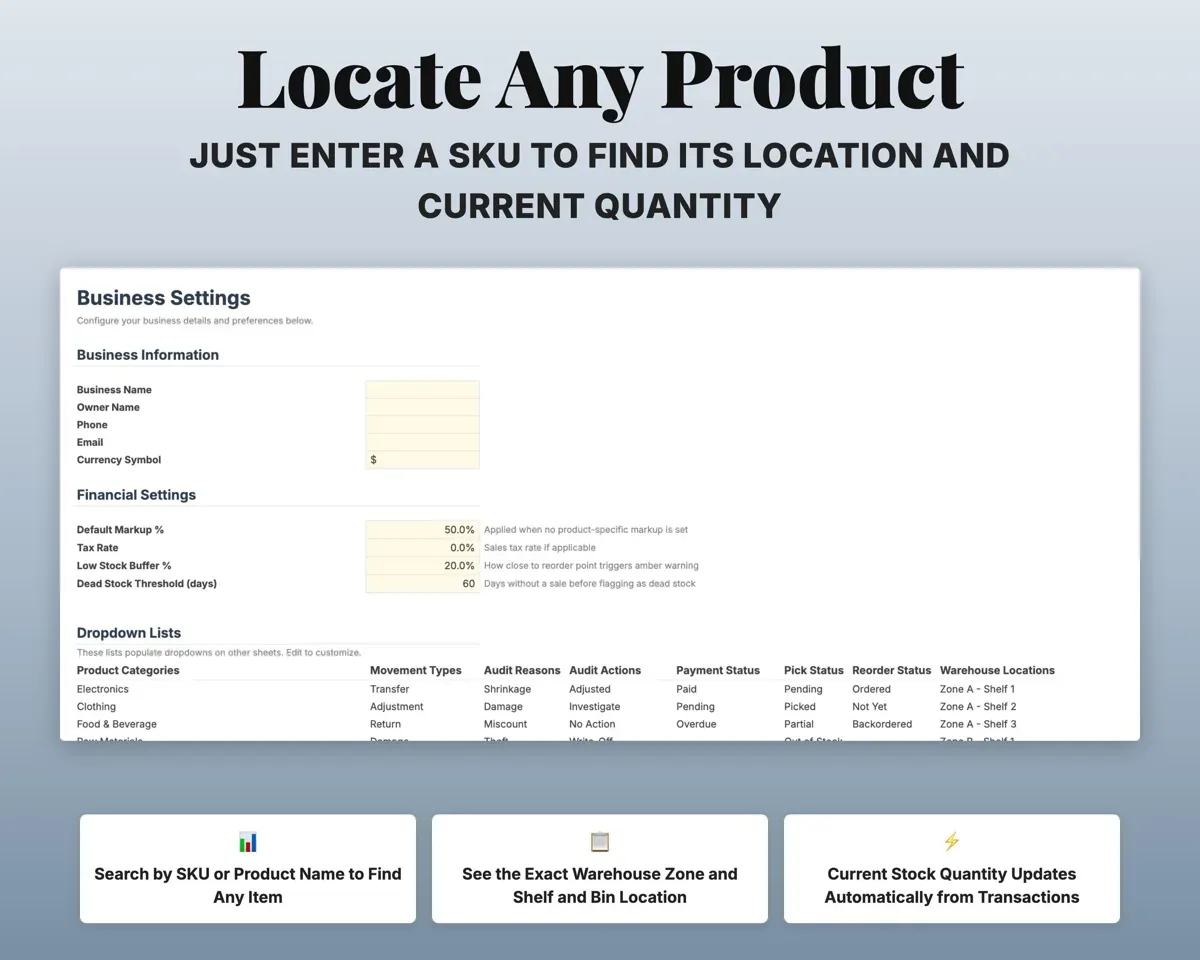Select the Paid payment status cell
This screenshot has height=960, width=1200.
[x=687, y=689]
